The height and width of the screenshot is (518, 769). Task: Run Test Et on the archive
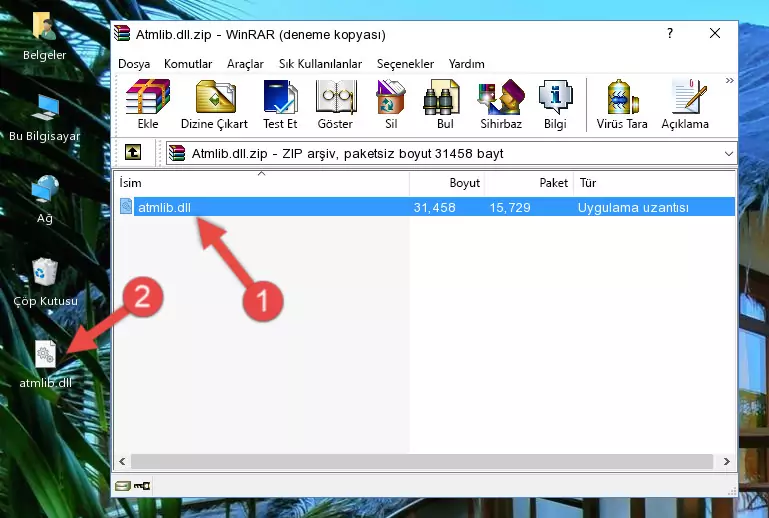280,104
